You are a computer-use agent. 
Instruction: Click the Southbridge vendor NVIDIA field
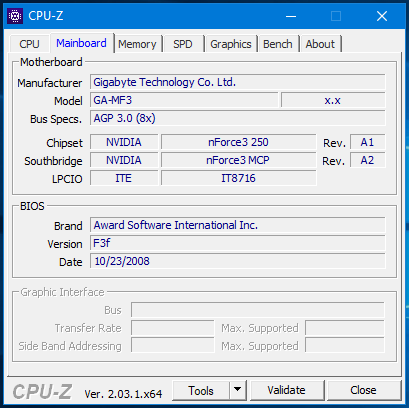[x=124, y=160]
